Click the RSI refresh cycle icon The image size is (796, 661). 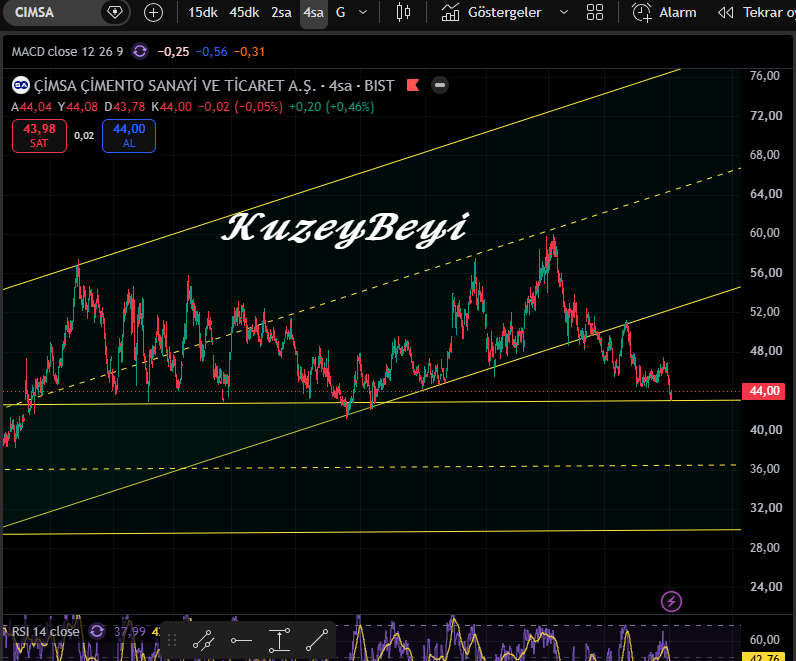click(97, 632)
